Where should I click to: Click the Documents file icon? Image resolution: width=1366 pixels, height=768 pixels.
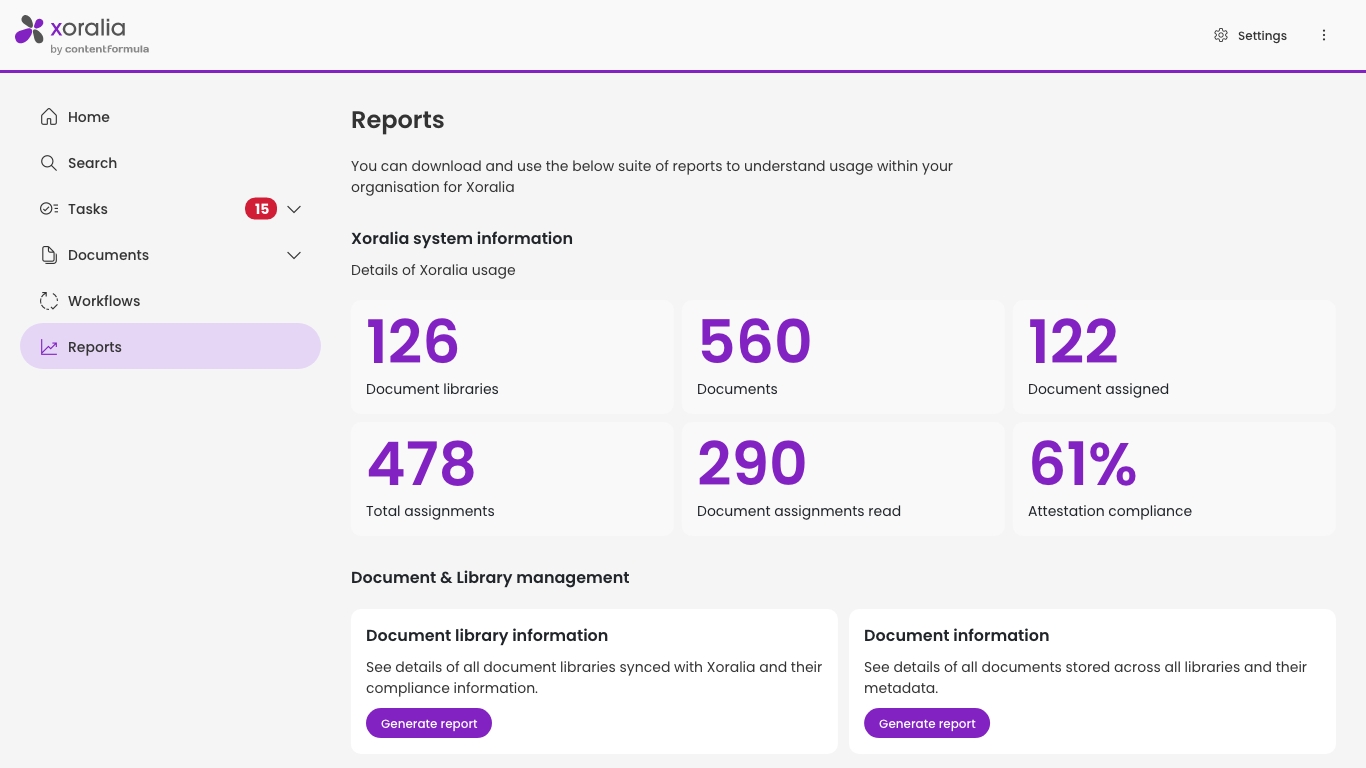pos(48,255)
